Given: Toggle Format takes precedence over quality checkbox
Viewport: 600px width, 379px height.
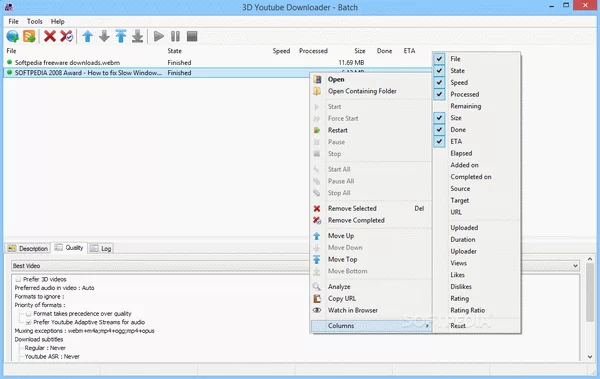Looking at the screenshot, I should pos(29,314).
